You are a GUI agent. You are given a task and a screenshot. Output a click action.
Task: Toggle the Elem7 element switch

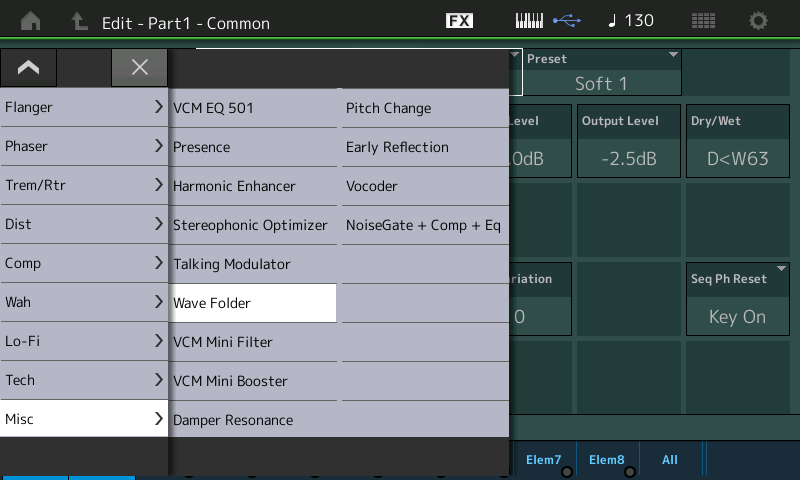544,460
